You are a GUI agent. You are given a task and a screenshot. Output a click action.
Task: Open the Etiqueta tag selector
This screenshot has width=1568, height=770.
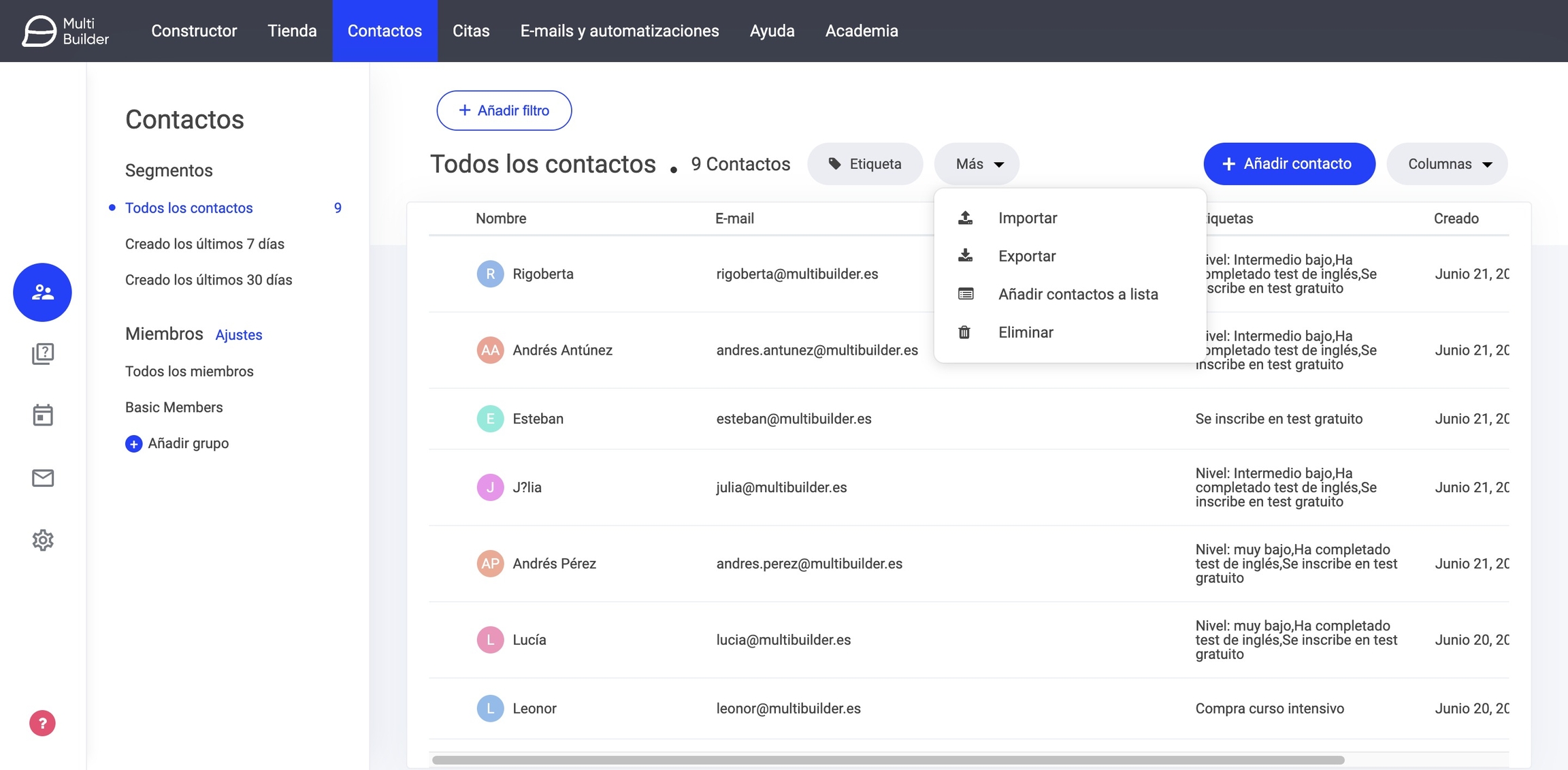tap(865, 164)
